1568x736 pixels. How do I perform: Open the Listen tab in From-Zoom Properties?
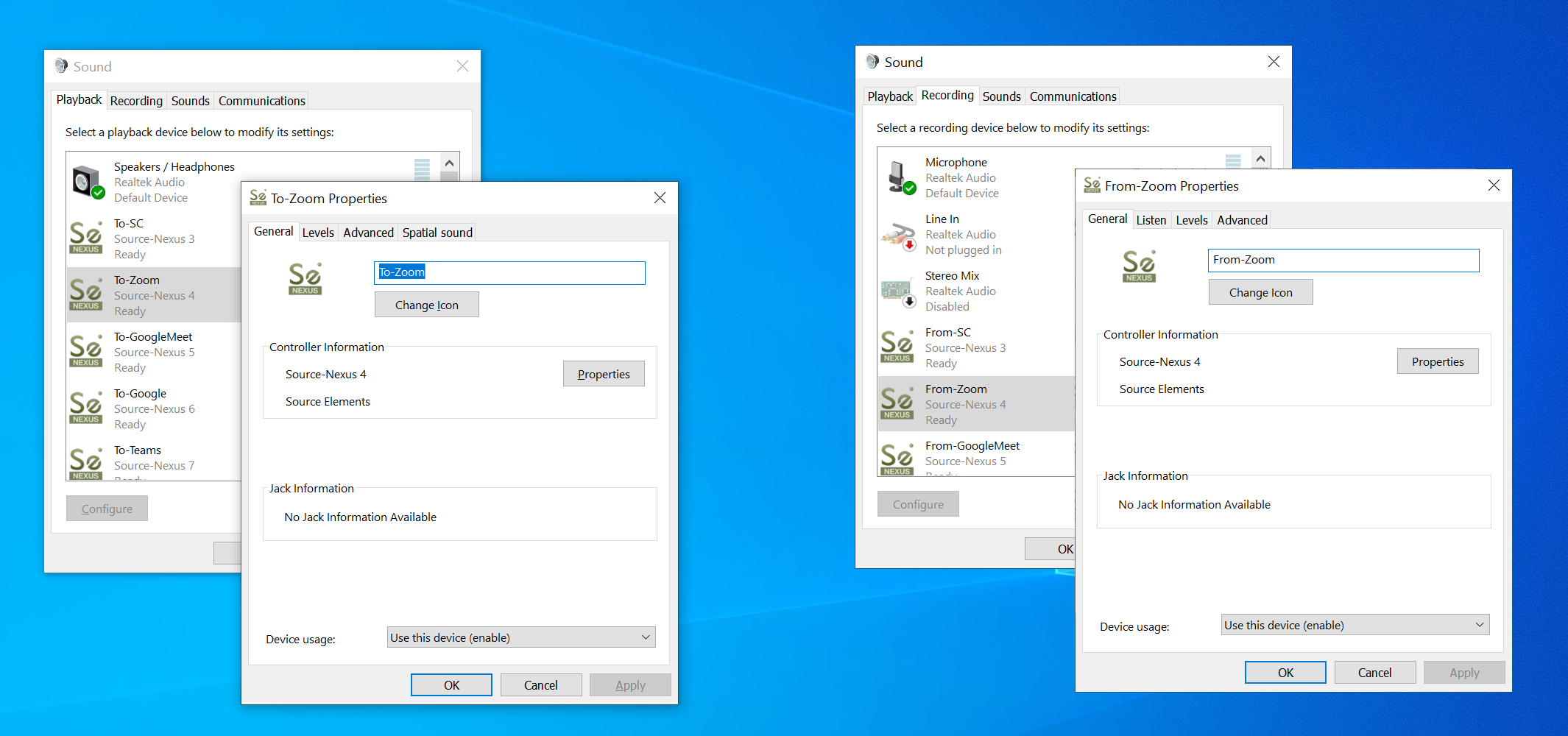1151,220
